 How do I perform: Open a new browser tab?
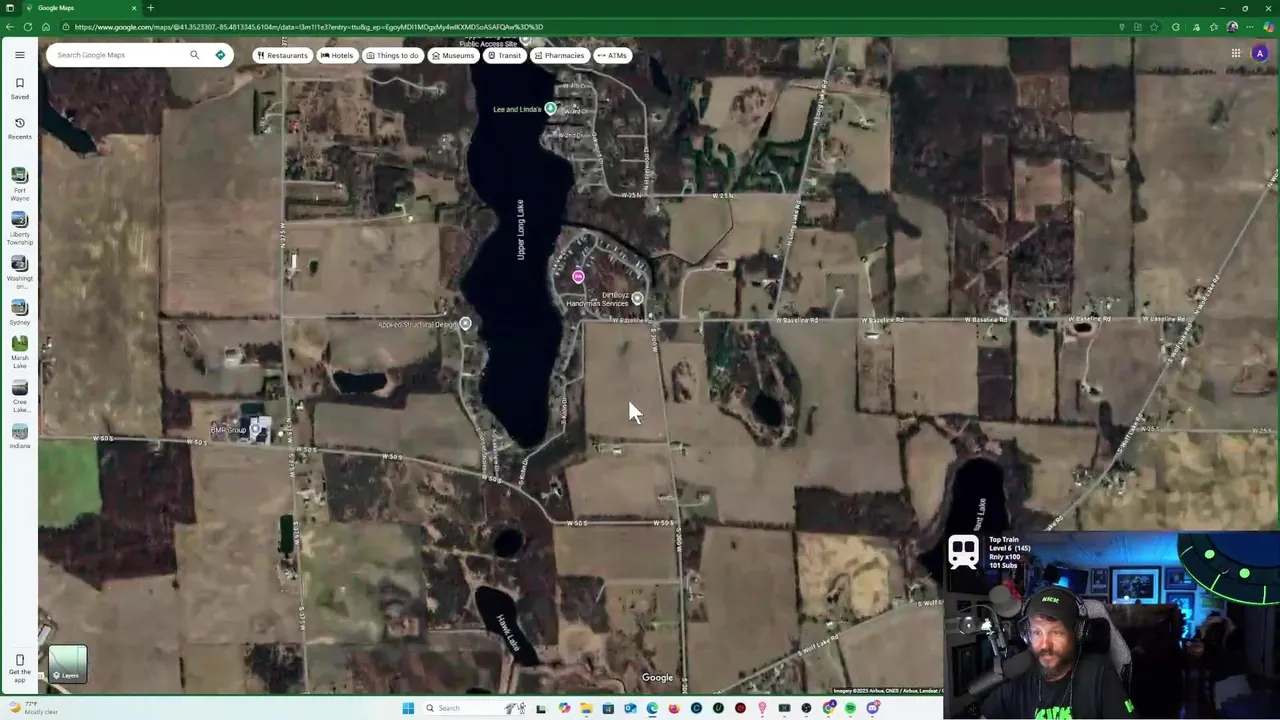point(151,8)
